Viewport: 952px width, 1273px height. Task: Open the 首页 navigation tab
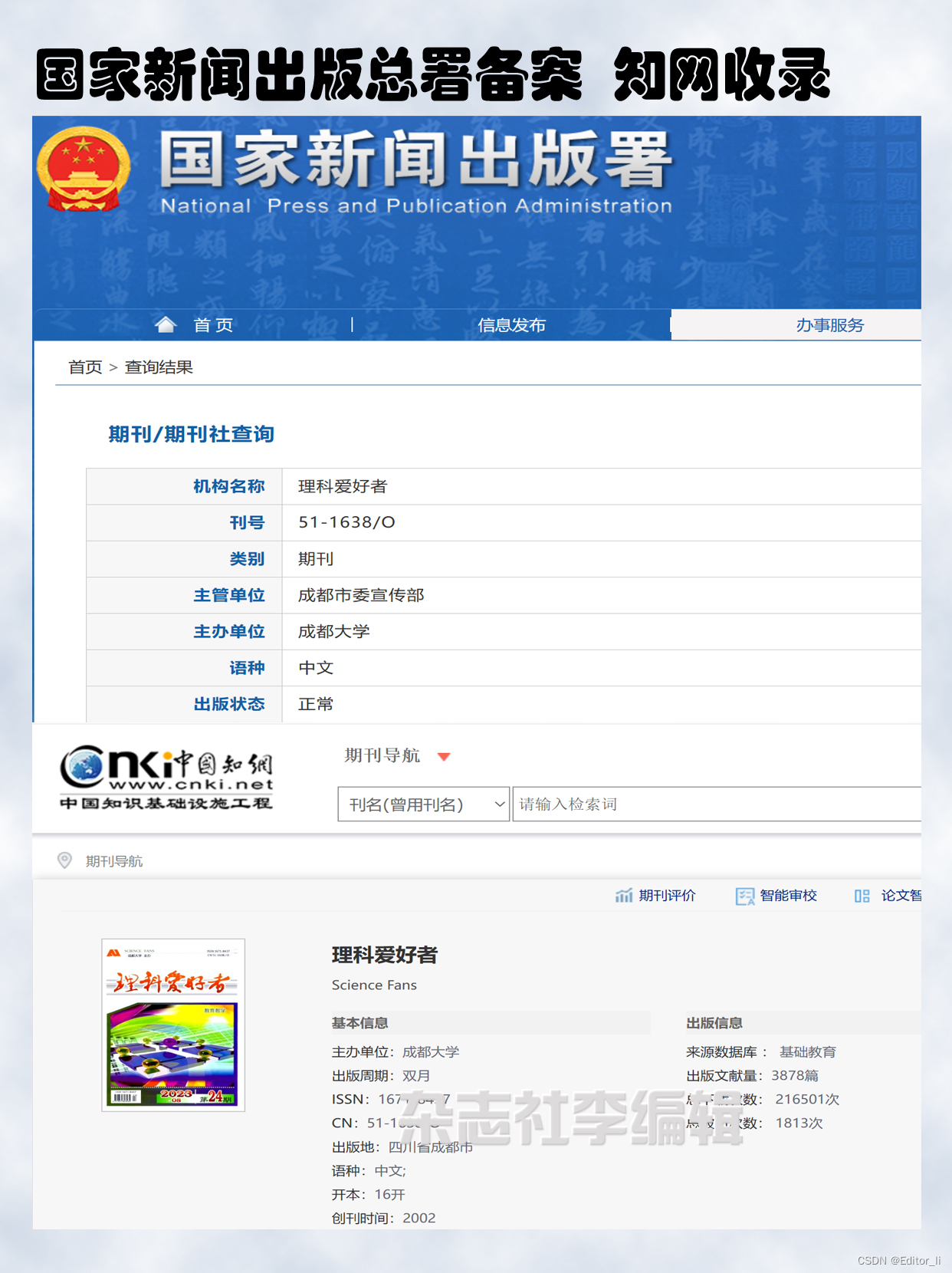(213, 325)
